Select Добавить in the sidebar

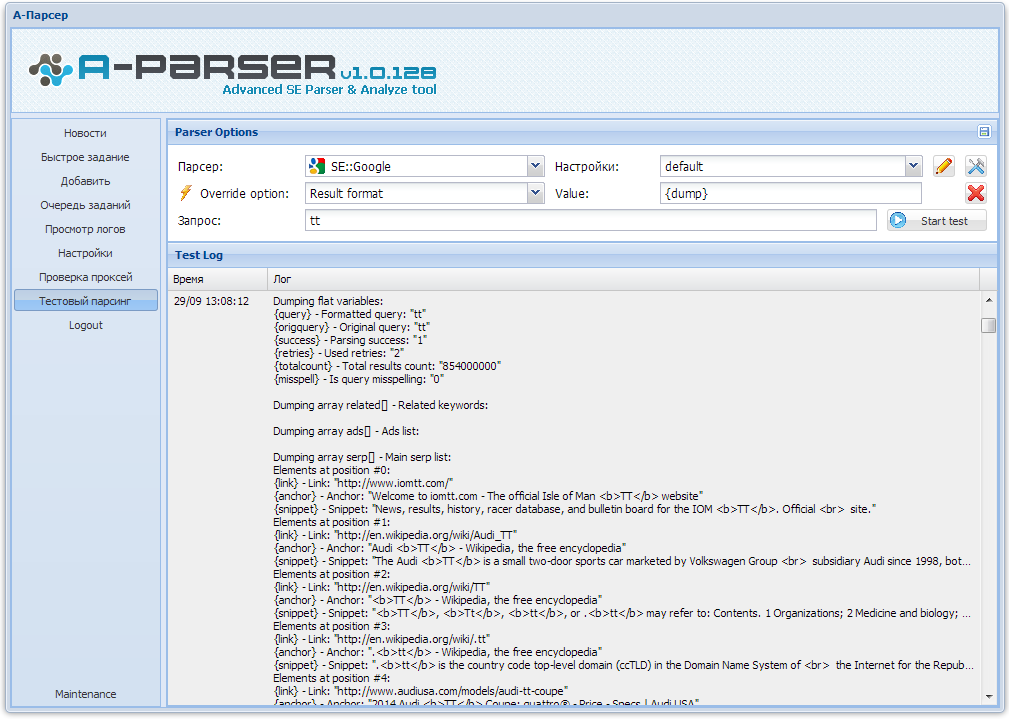[86, 182]
